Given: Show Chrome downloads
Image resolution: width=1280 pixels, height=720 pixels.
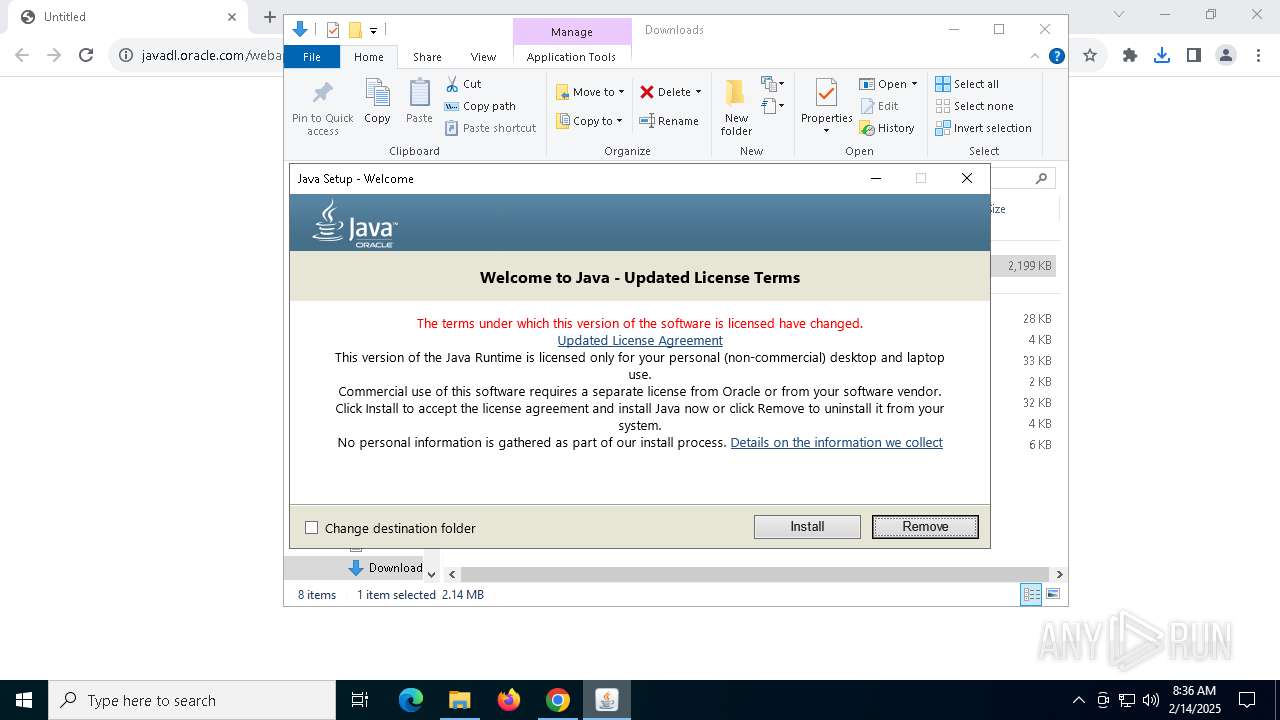Looking at the screenshot, I should click(1161, 55).
